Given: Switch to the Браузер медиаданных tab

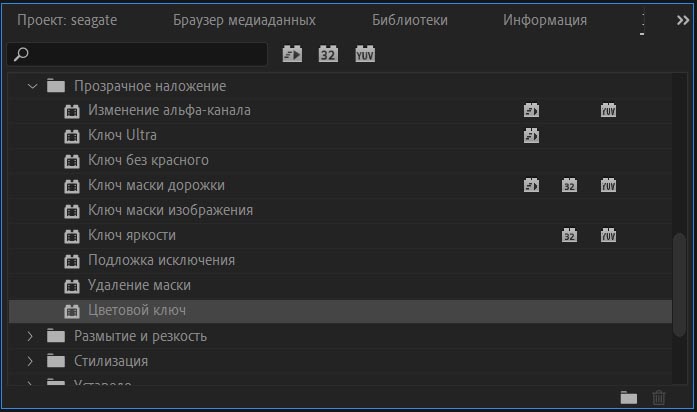Looking at the screenshot, I should coord(244,20).
